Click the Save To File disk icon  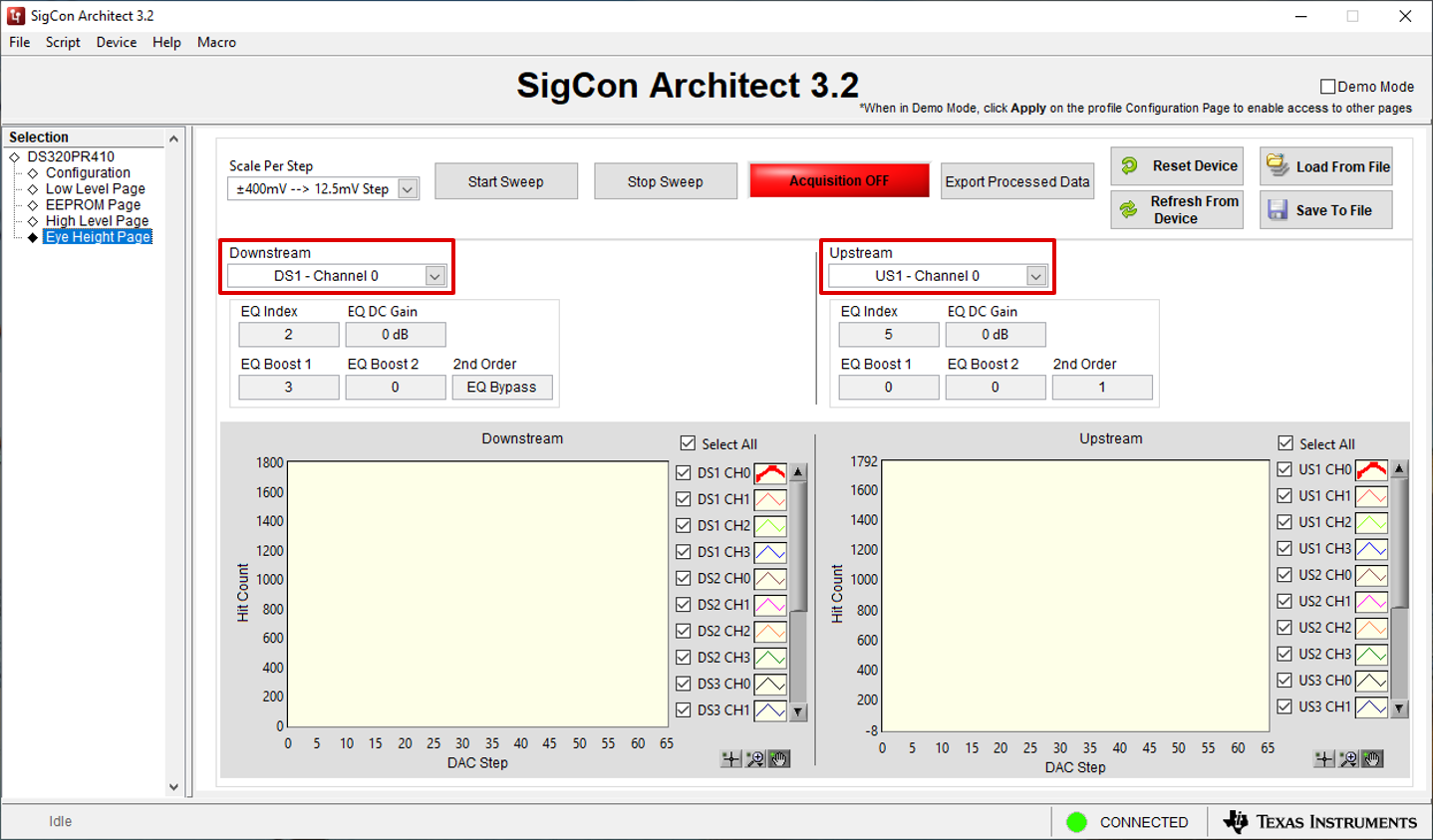[1278, 209]
